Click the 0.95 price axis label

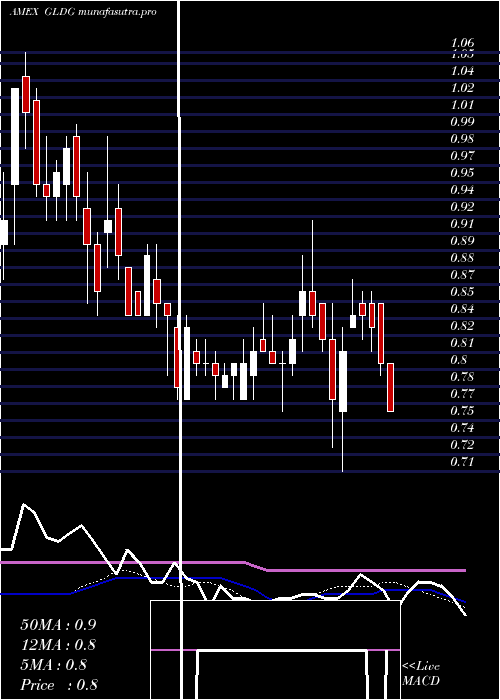coord(462,173)
